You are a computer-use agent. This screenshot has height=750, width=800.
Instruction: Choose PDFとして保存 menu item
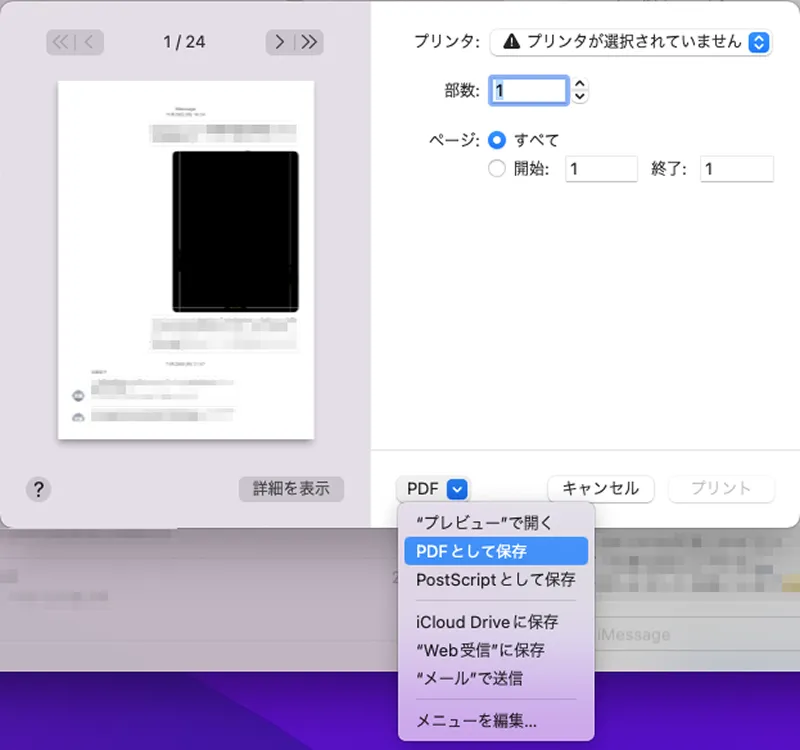point(496,551)
